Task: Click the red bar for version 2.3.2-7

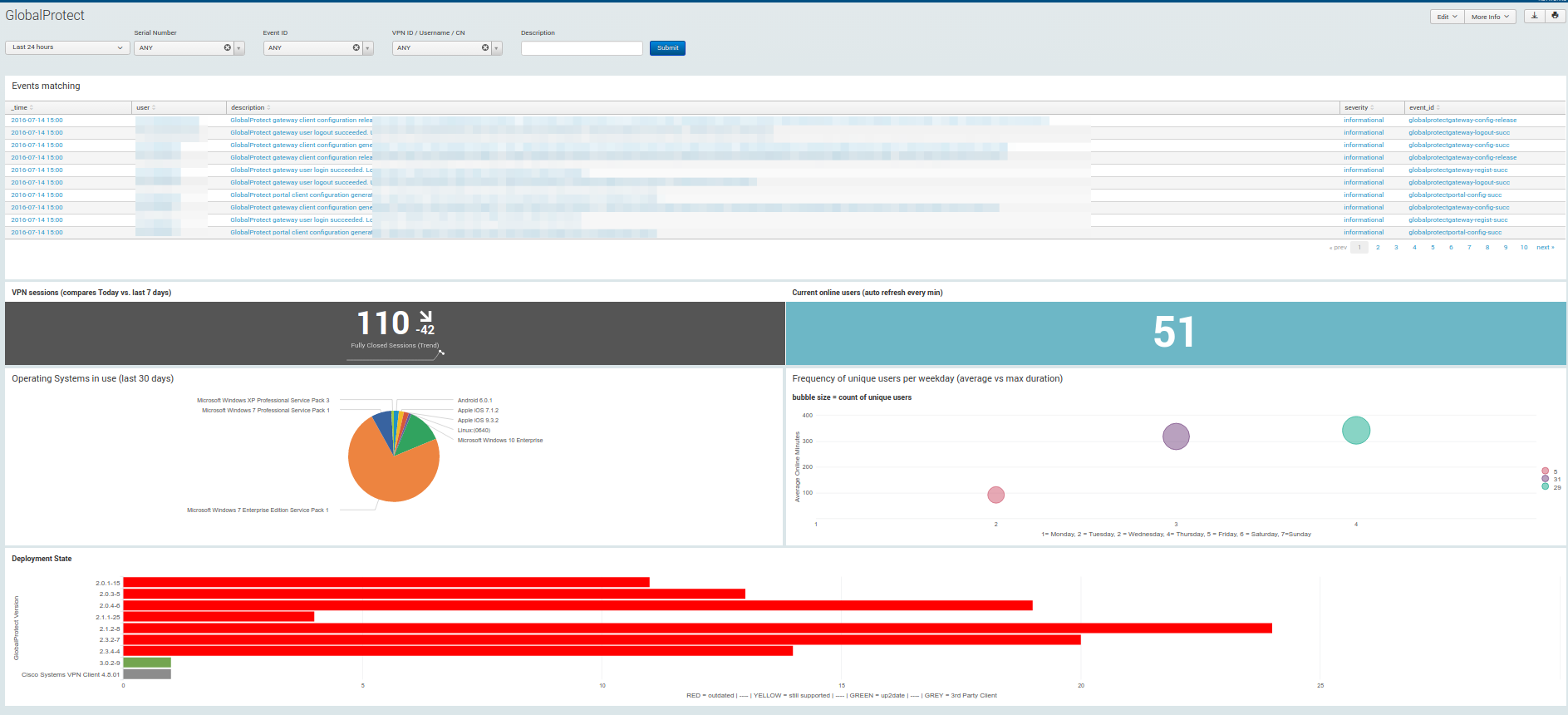Action: coord(602,639)
